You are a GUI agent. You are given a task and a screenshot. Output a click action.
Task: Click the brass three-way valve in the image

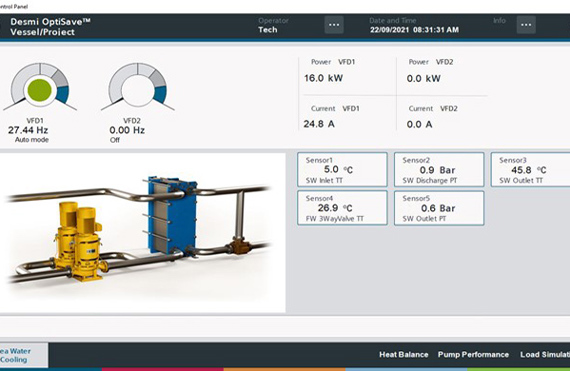240,246
